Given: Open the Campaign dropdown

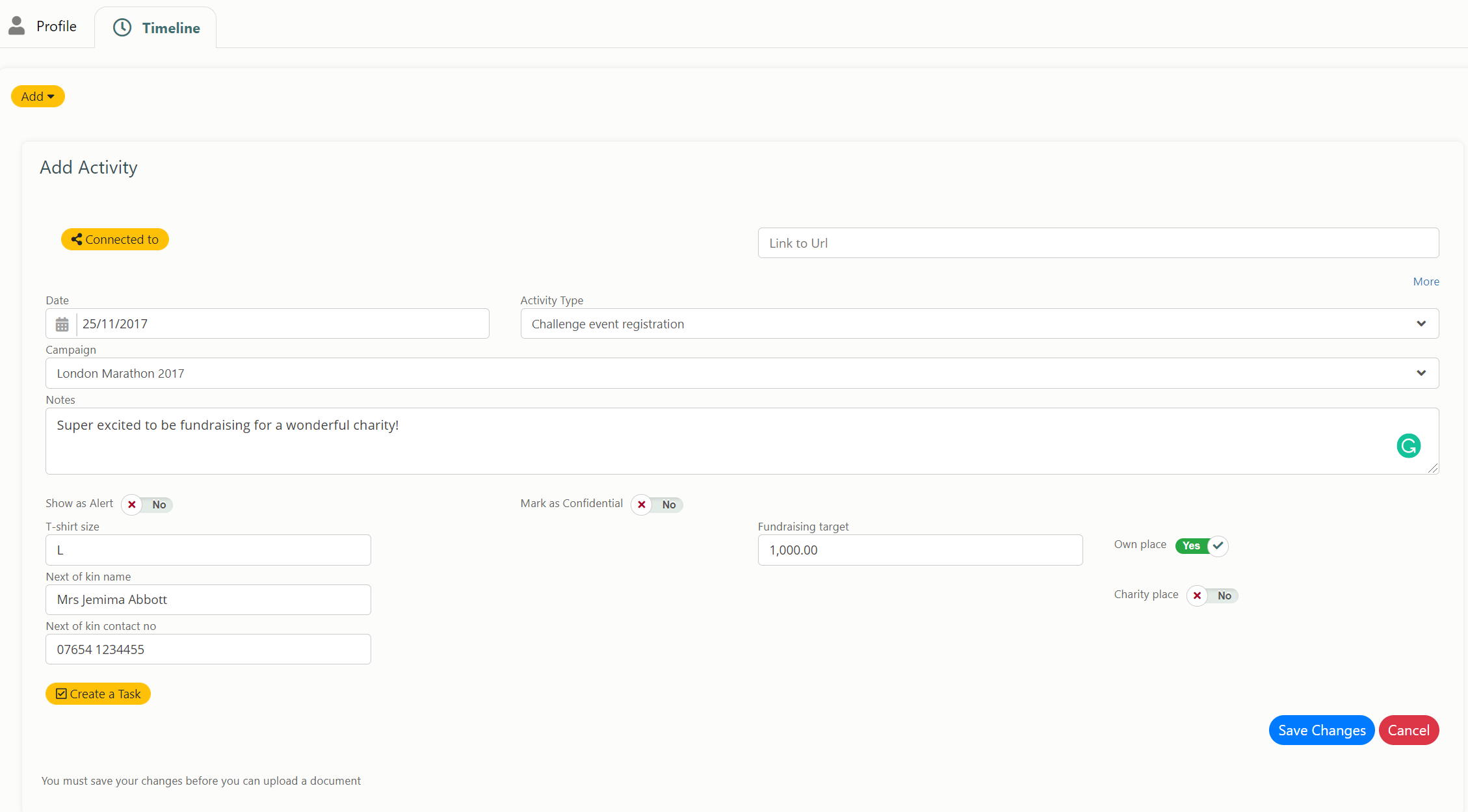Looking at the screenshot, I should (x=742, y=373).
